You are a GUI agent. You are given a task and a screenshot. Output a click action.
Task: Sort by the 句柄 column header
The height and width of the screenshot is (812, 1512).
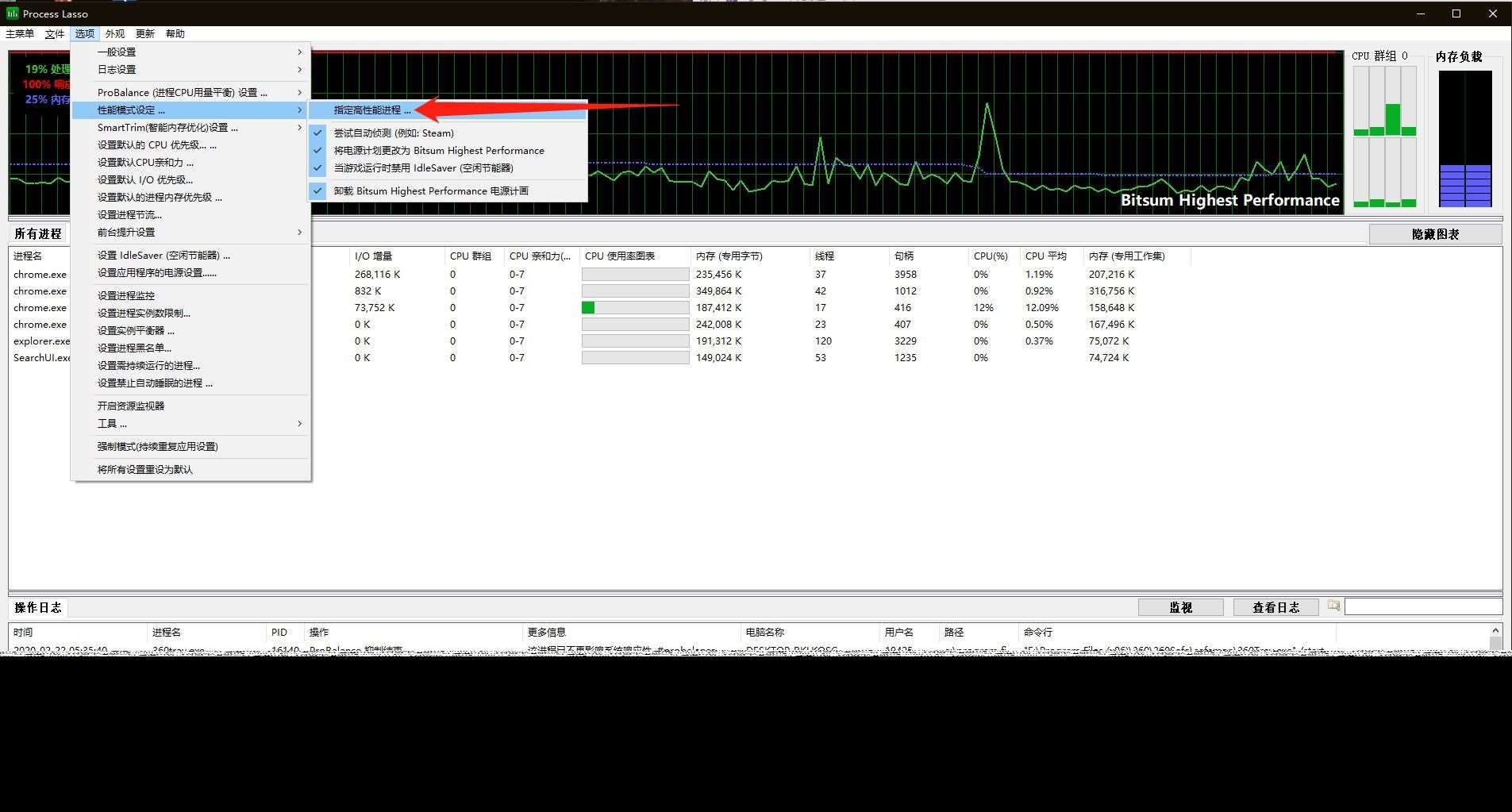929,256
